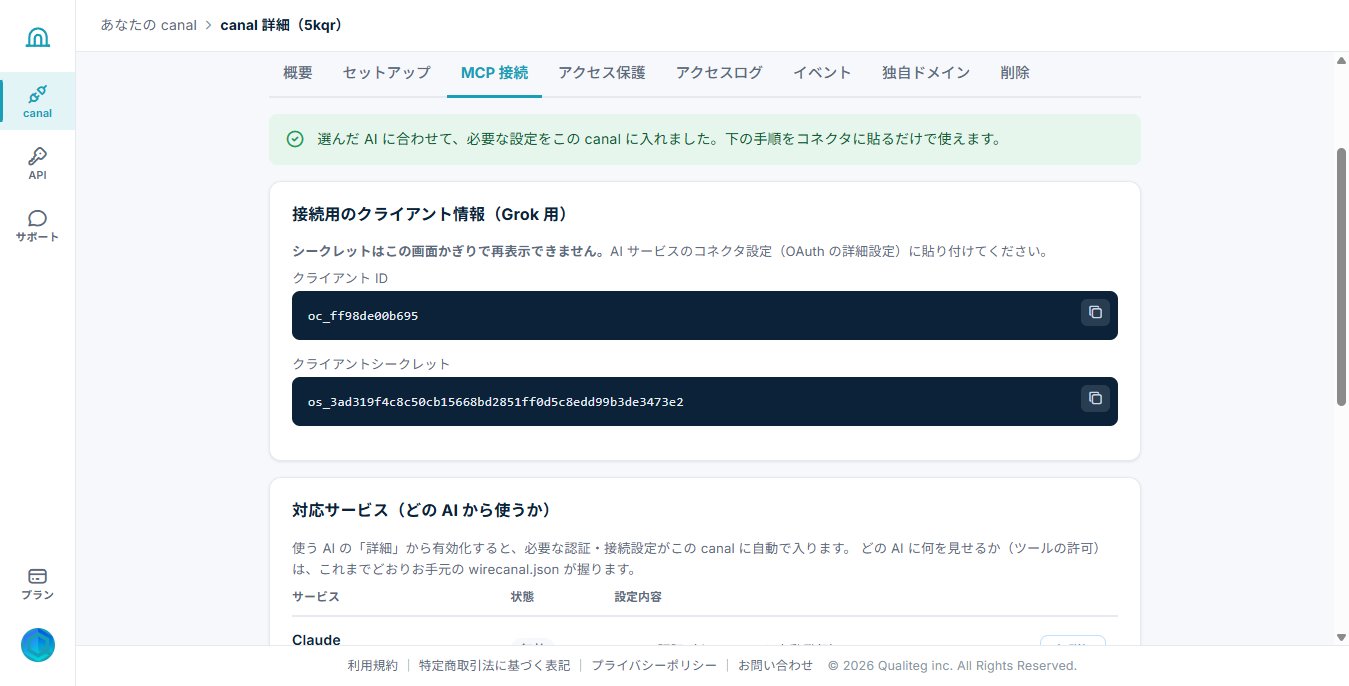Open the アクセスログ tab
The height and width of the screenshot is (686, 1349).
tap(719, 73)
